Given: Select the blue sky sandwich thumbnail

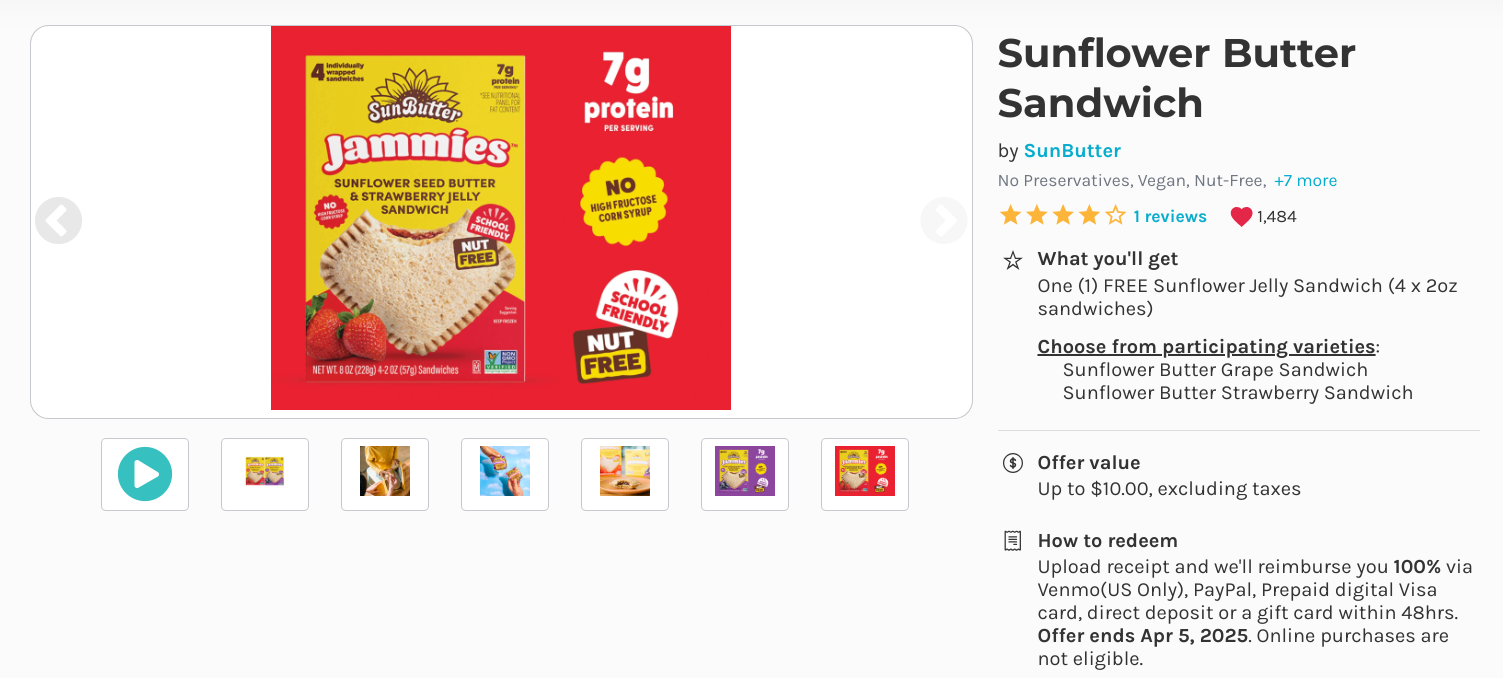Looking at the screenshot, I should point(505,474).
